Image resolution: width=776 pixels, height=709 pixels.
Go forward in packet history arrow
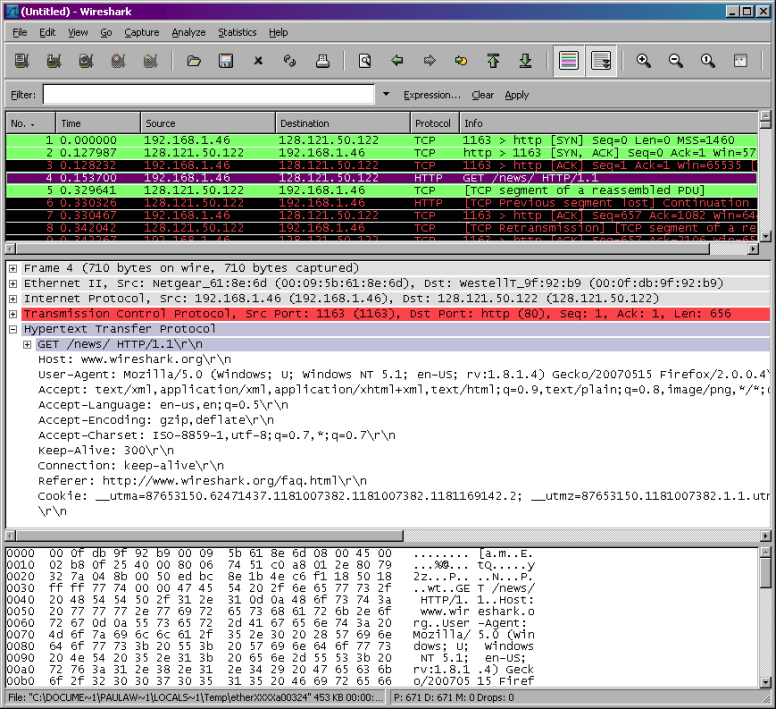pyautogui.click(x=429, y=61)
